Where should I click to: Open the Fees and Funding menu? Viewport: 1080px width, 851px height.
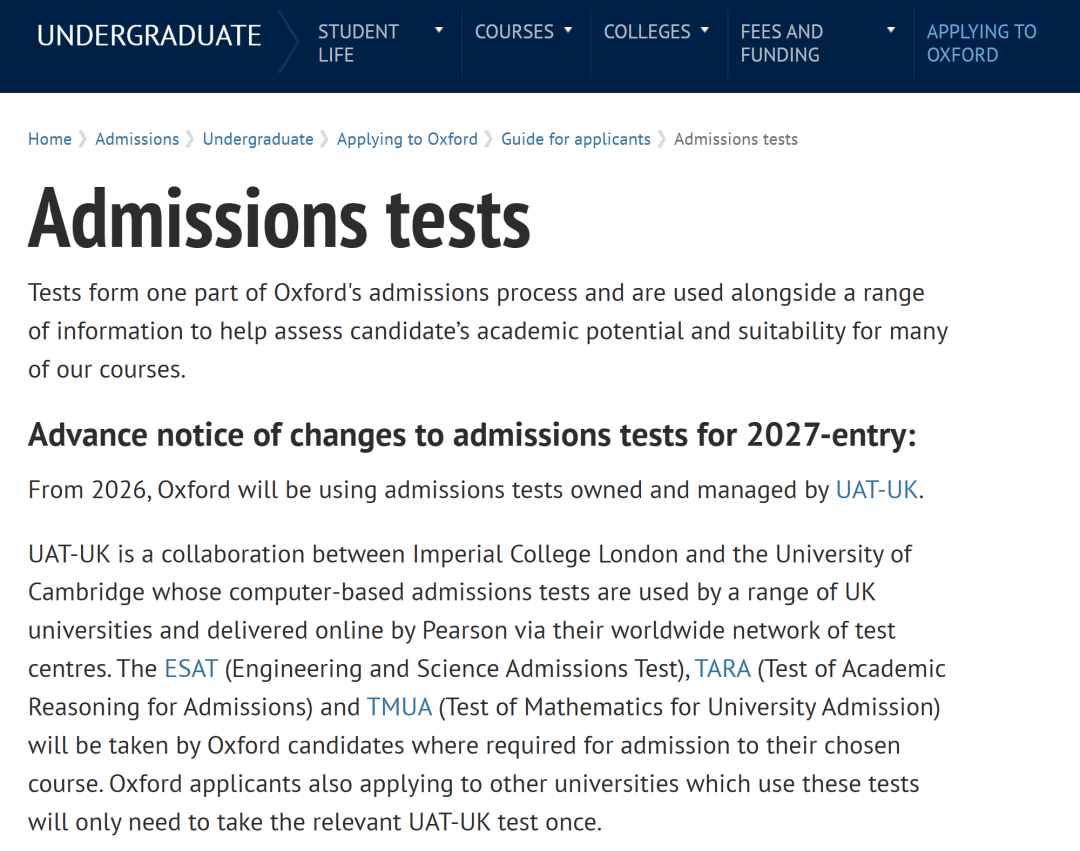(x=781, y=43)
